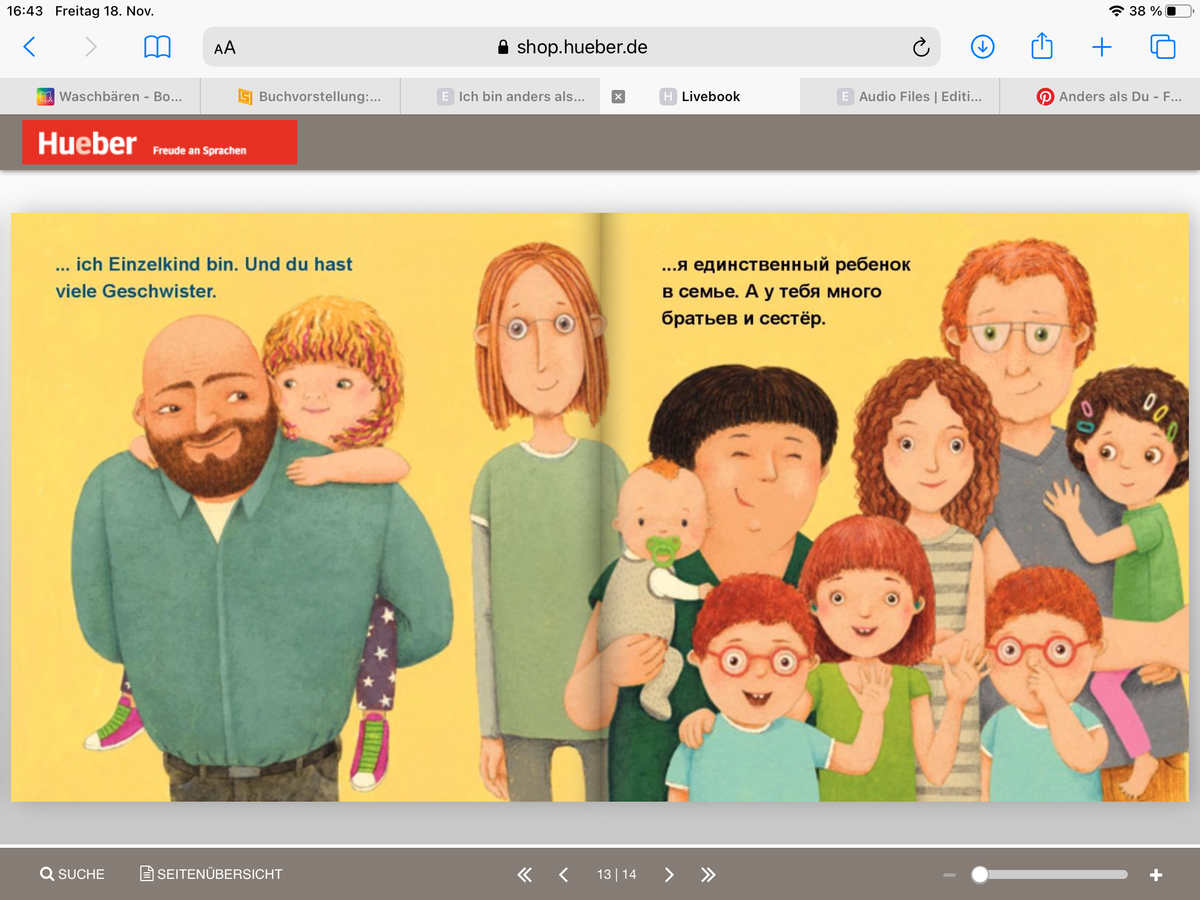Click the shop.hueber.de address field
Viewport: 1200px width, 900px height.
(x=571, y=47)
